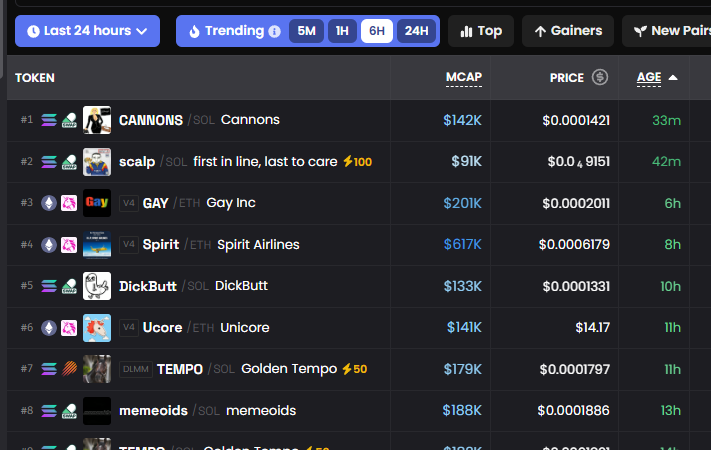Click the Trending flame icon
The image size is (711, 450).
[194, 31]
